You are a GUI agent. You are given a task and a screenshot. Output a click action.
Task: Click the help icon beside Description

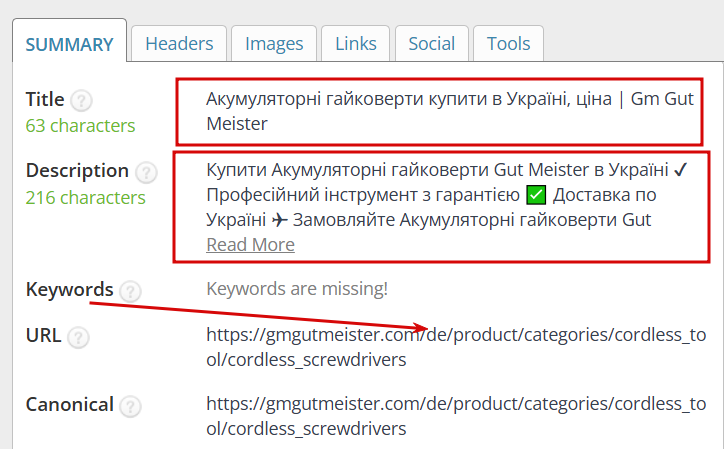pyautogui.click(x=146, y=172)
